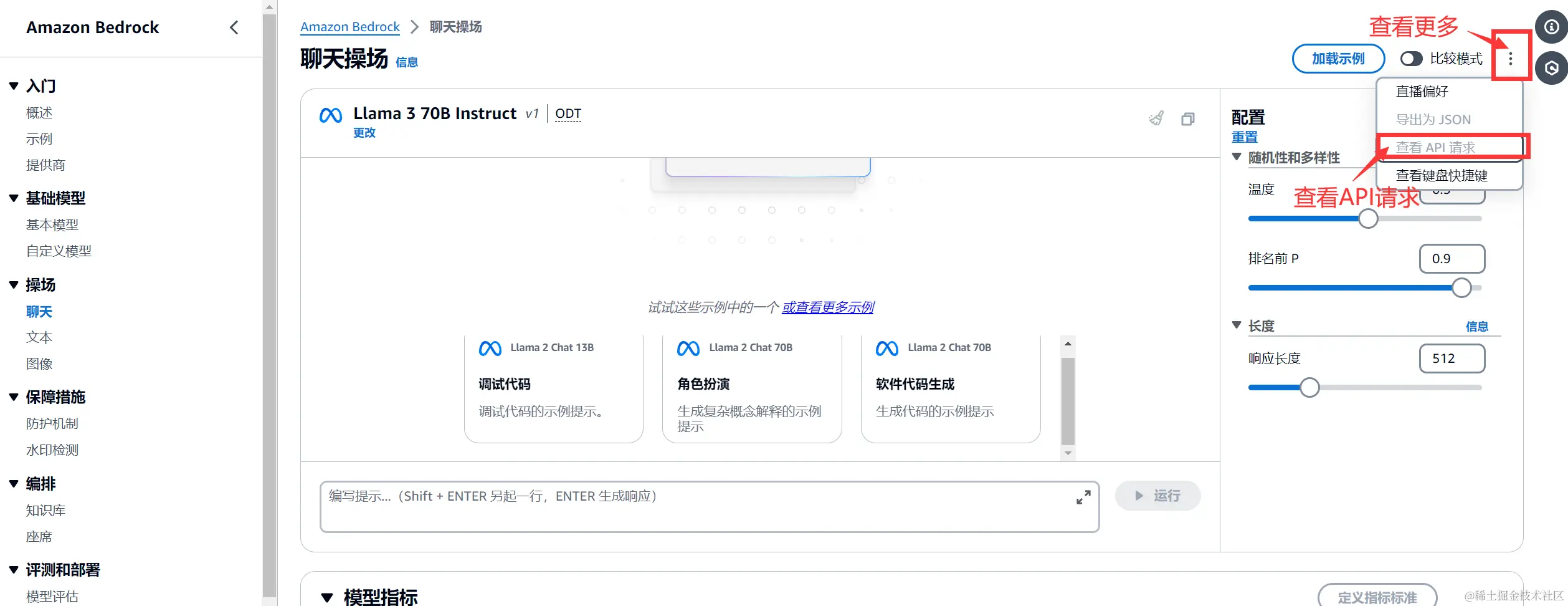
Task: Collapse the 入门 section
Action: (x=14, y=86)
